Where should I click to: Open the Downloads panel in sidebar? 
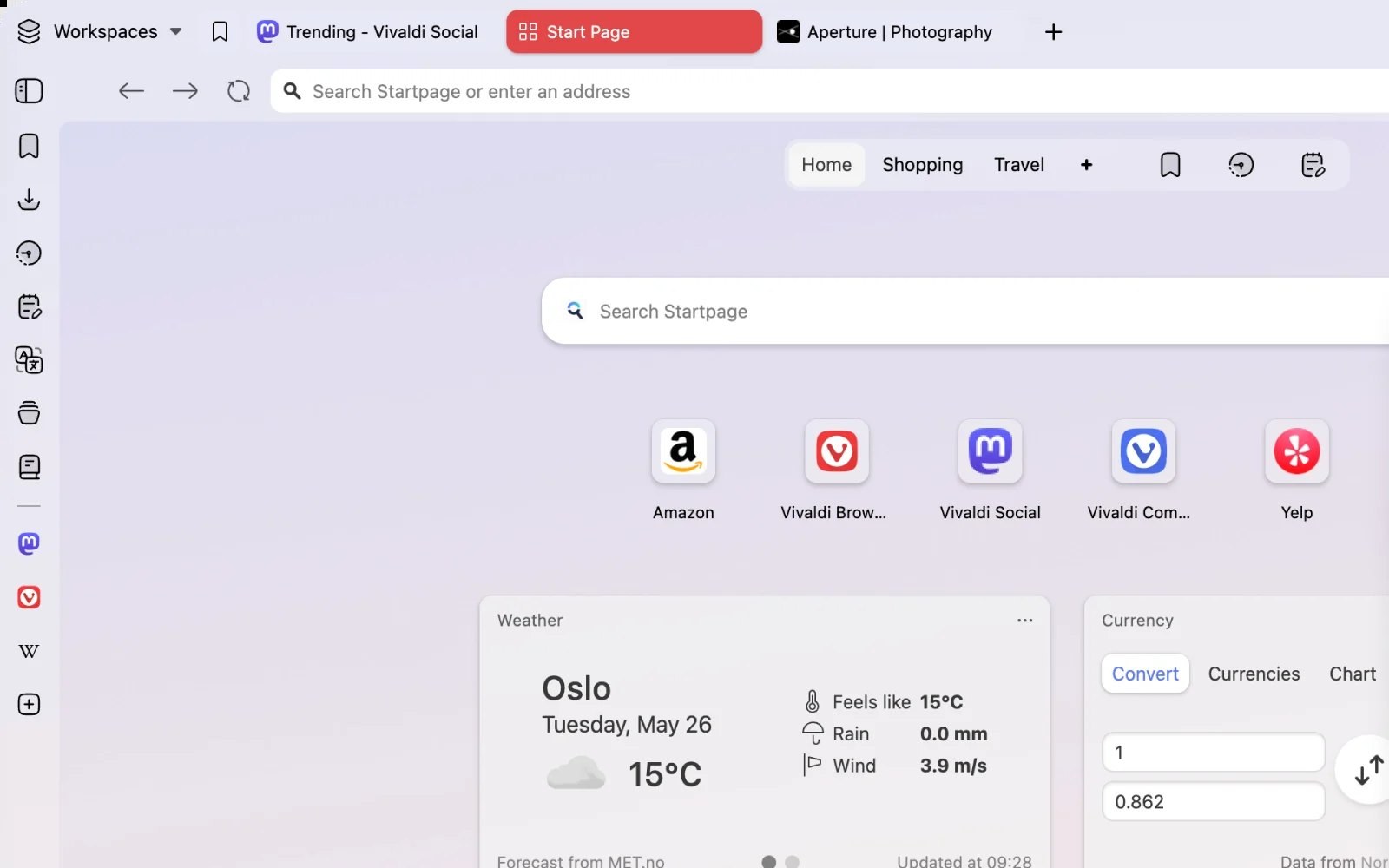point(29,200)
